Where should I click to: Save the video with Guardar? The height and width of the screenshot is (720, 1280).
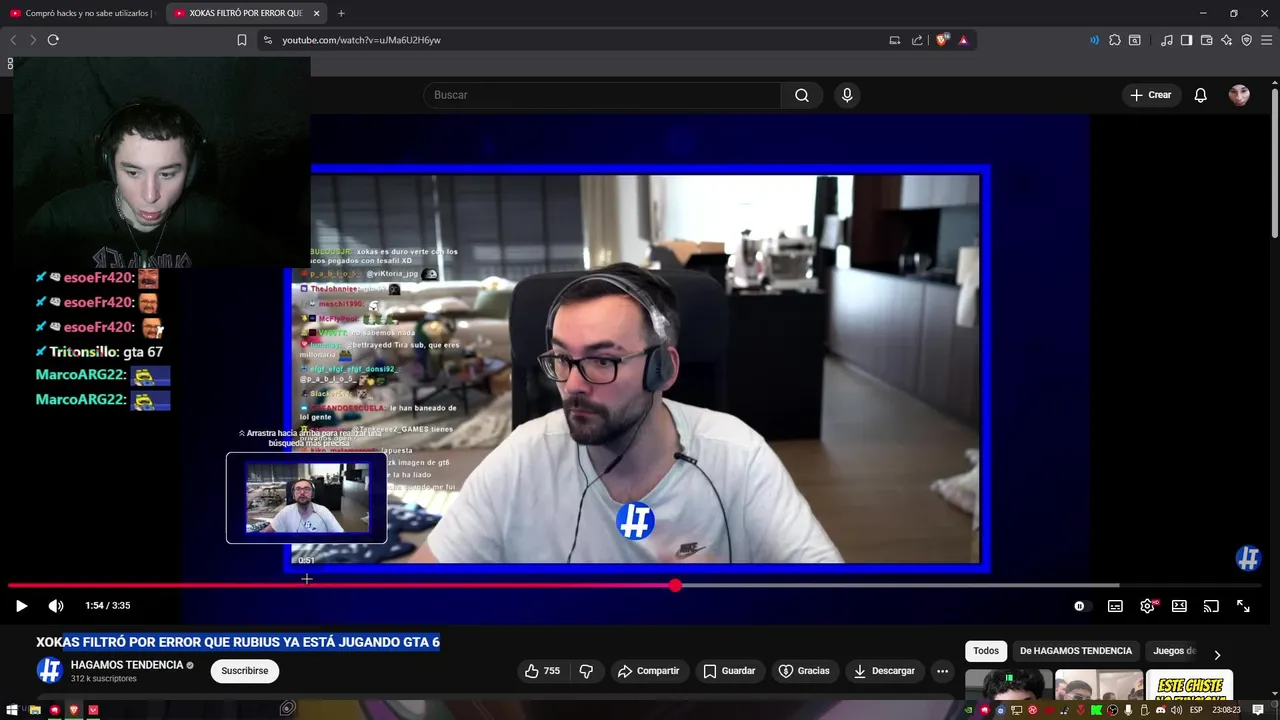(x=729, y=671)
